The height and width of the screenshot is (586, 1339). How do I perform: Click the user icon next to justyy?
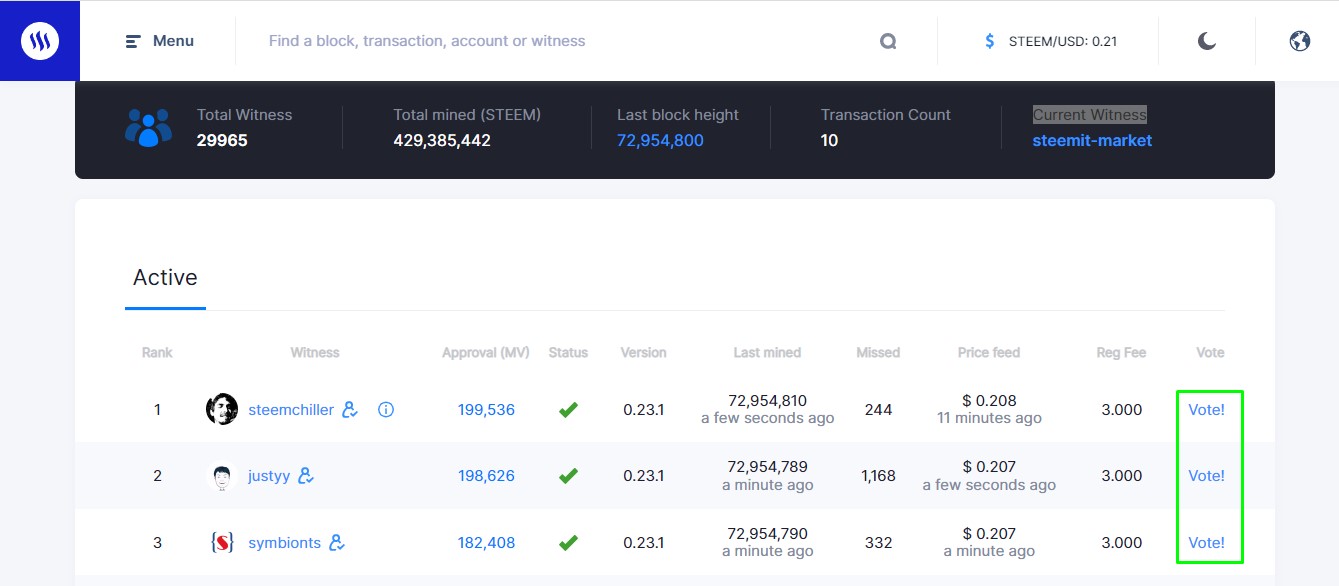306,476
